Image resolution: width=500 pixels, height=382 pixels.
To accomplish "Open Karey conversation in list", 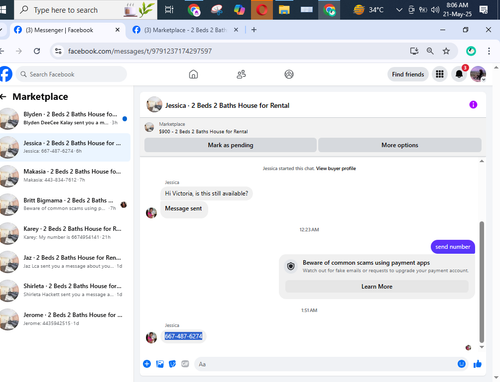I will 65,233.
